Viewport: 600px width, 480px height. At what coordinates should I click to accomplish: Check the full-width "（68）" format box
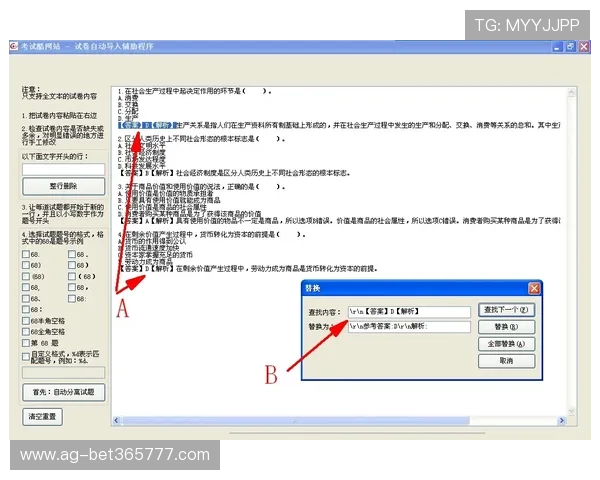[x=72, y=276]
